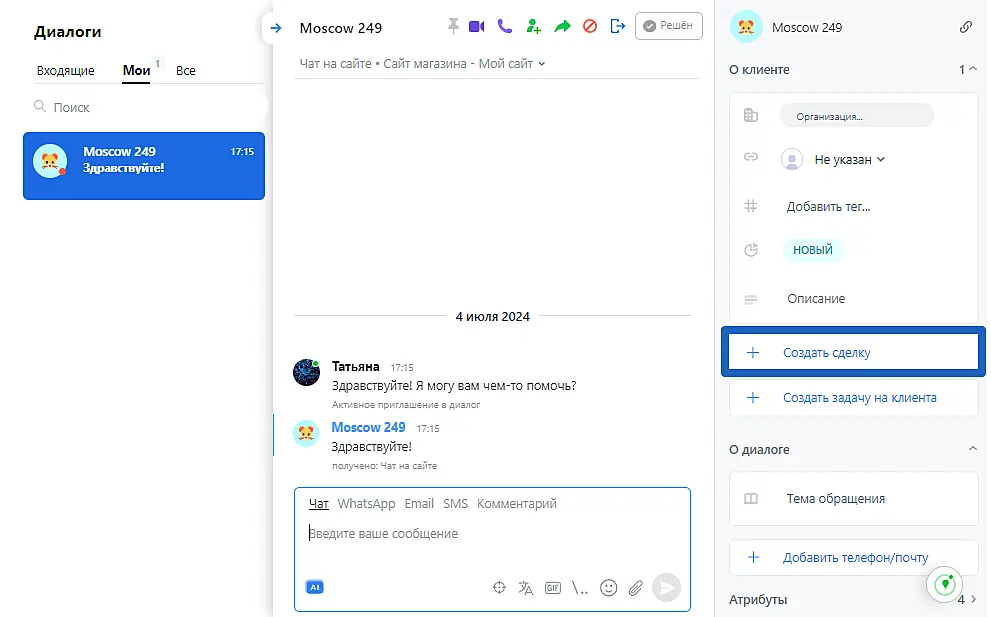Open the emoji picker
This screenshot has height=617, width=991.
point(608,588)
